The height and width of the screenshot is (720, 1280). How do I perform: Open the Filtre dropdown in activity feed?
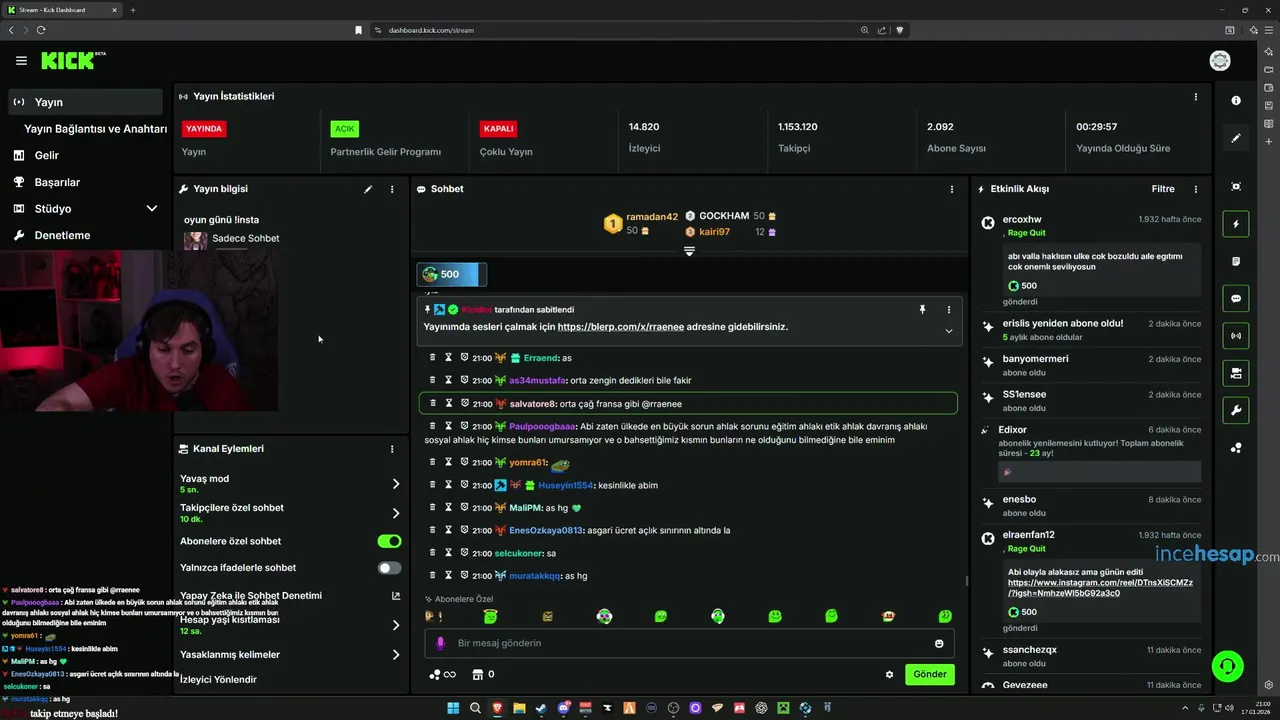pos(1163,189)
